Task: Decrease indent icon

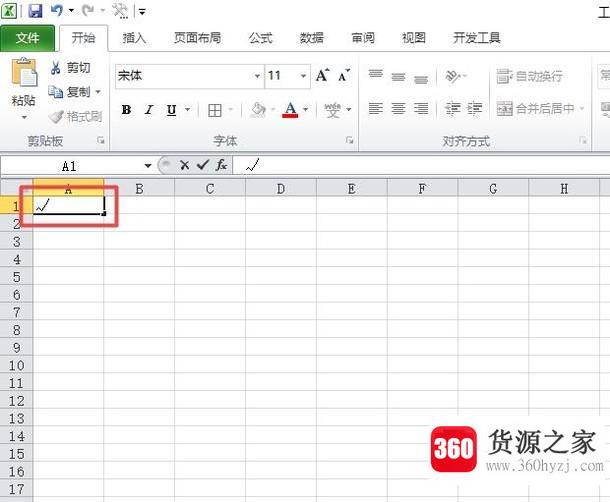Action: pos(453,109)
